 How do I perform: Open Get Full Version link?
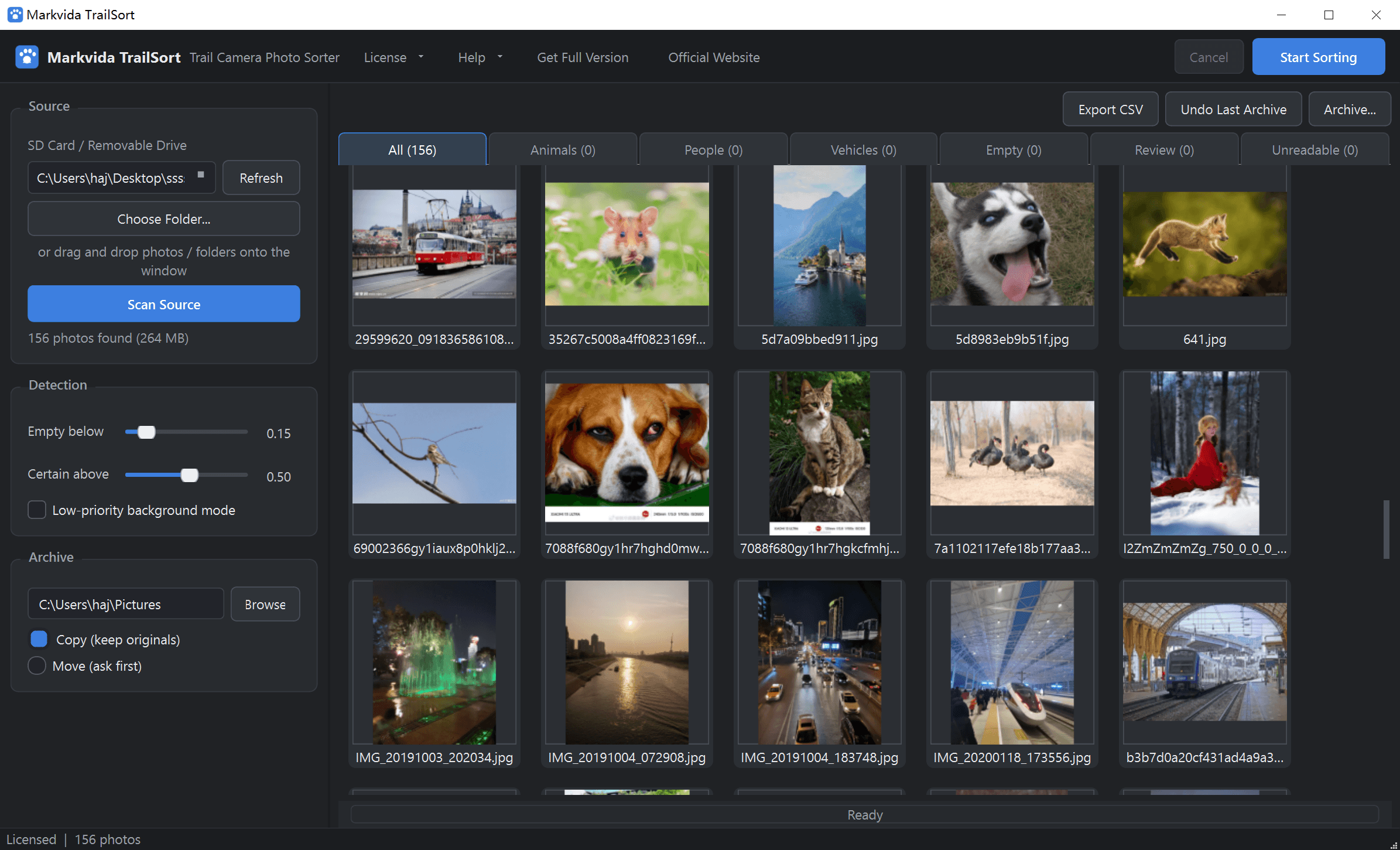click(x=583, y=57)
